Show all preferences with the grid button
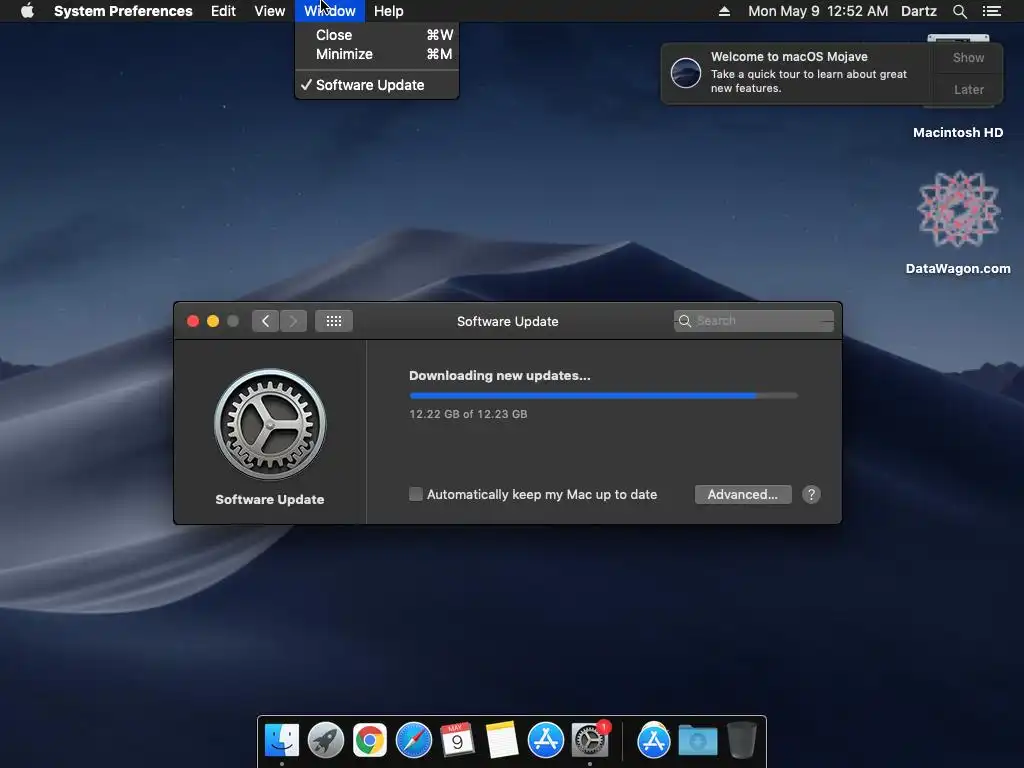 click(x=334, y=321)
